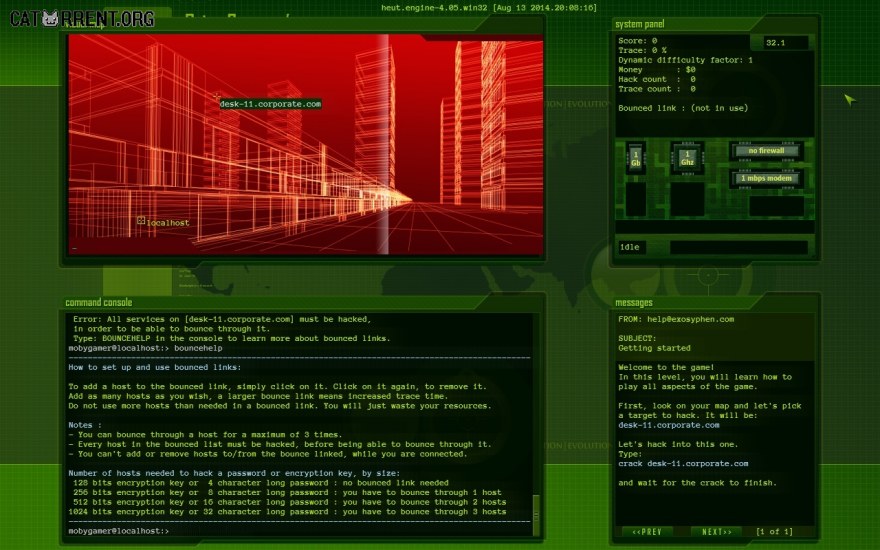Click the message counter [1 of 1]
Image resolution: width=880 pixels, height=550 pixels.
774,531
